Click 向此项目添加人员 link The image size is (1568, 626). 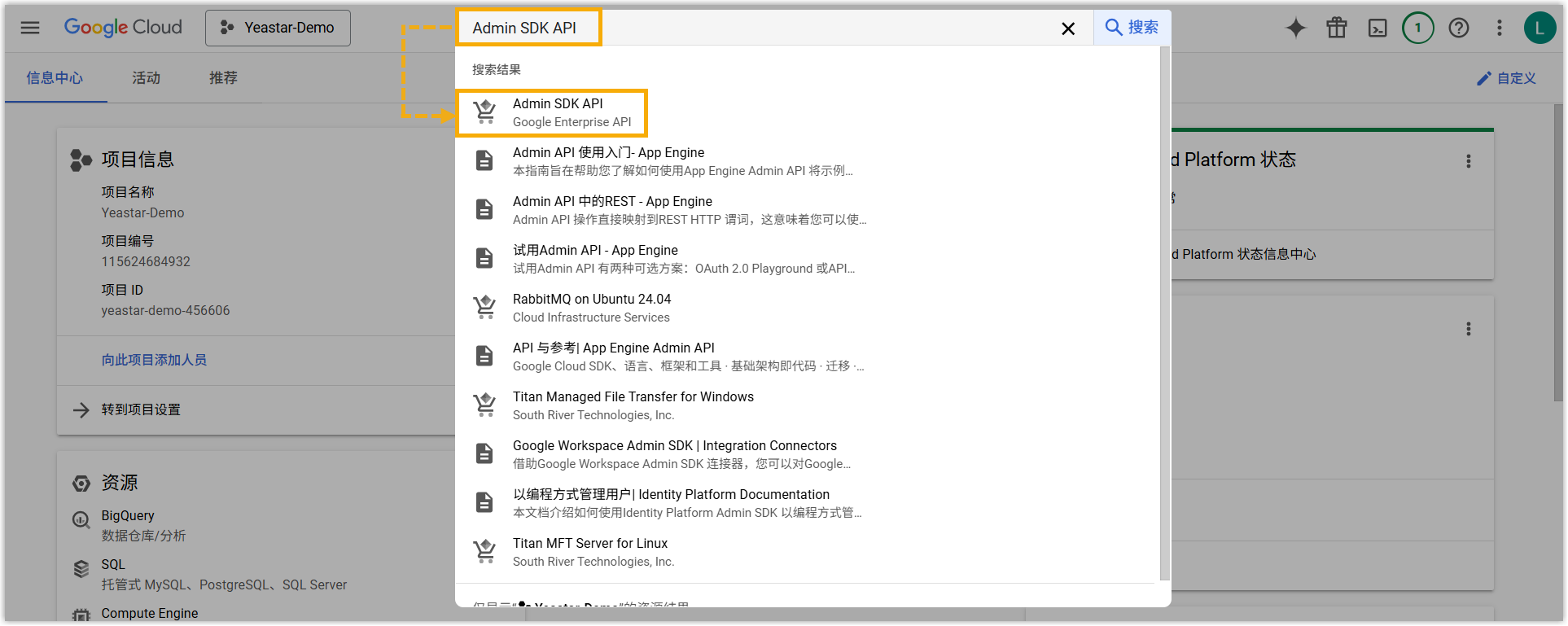(154, 360)
